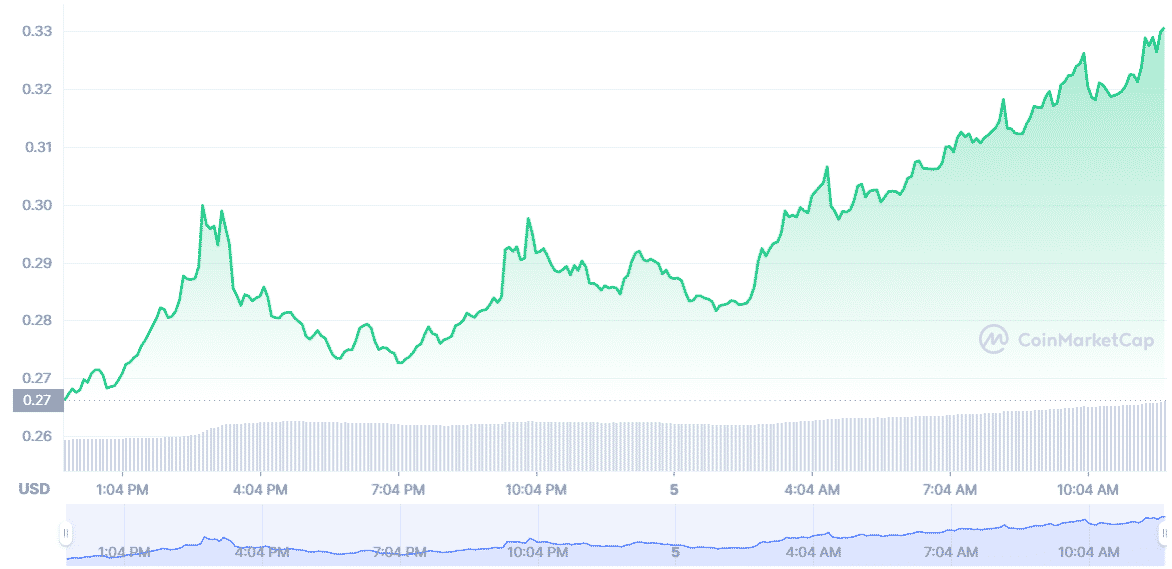Click the first price peak touching 0.30
The width and height of the screenshot is (1172, 569).
click(x=203, y=206)
